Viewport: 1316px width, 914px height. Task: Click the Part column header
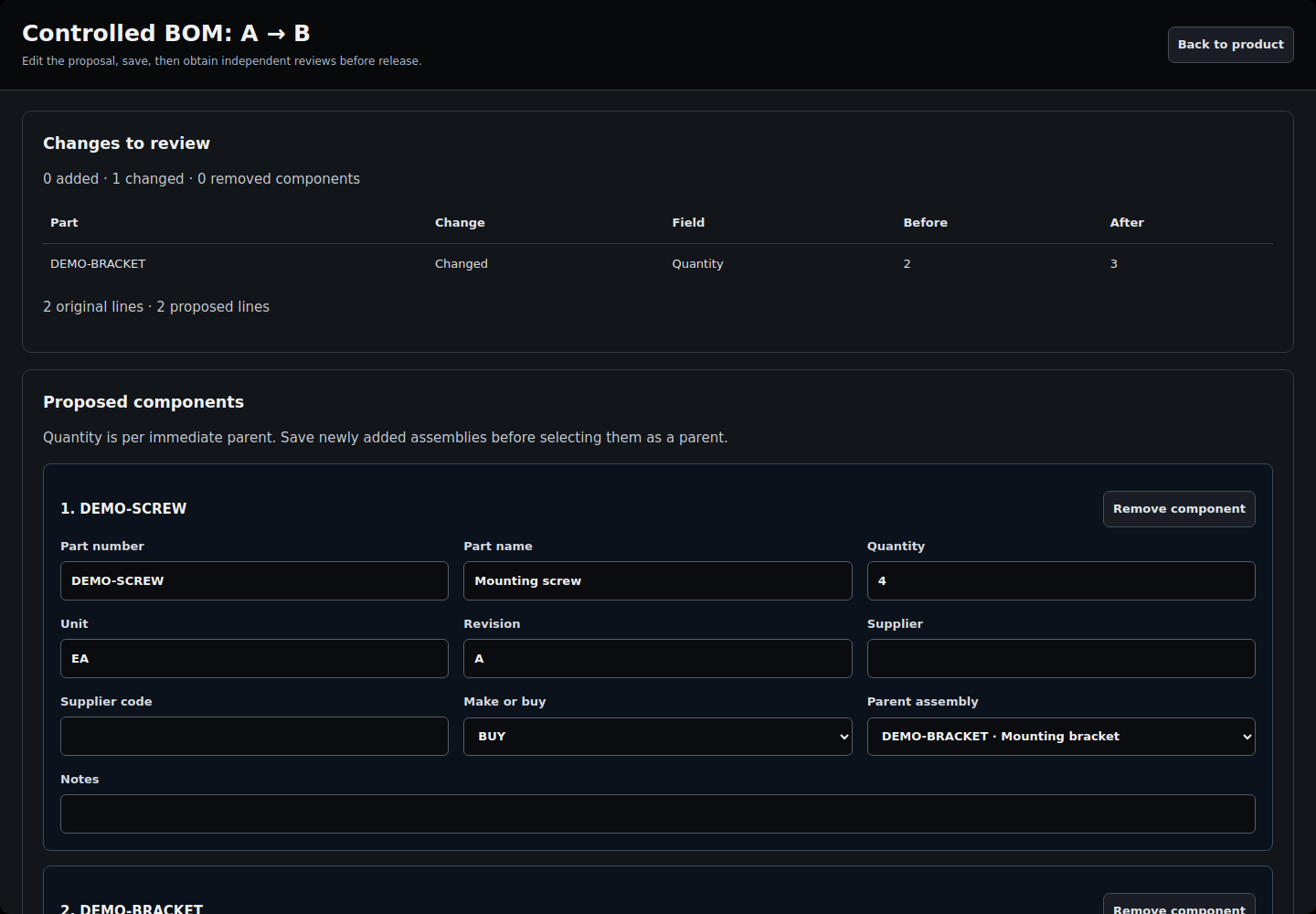pos(64,223)
